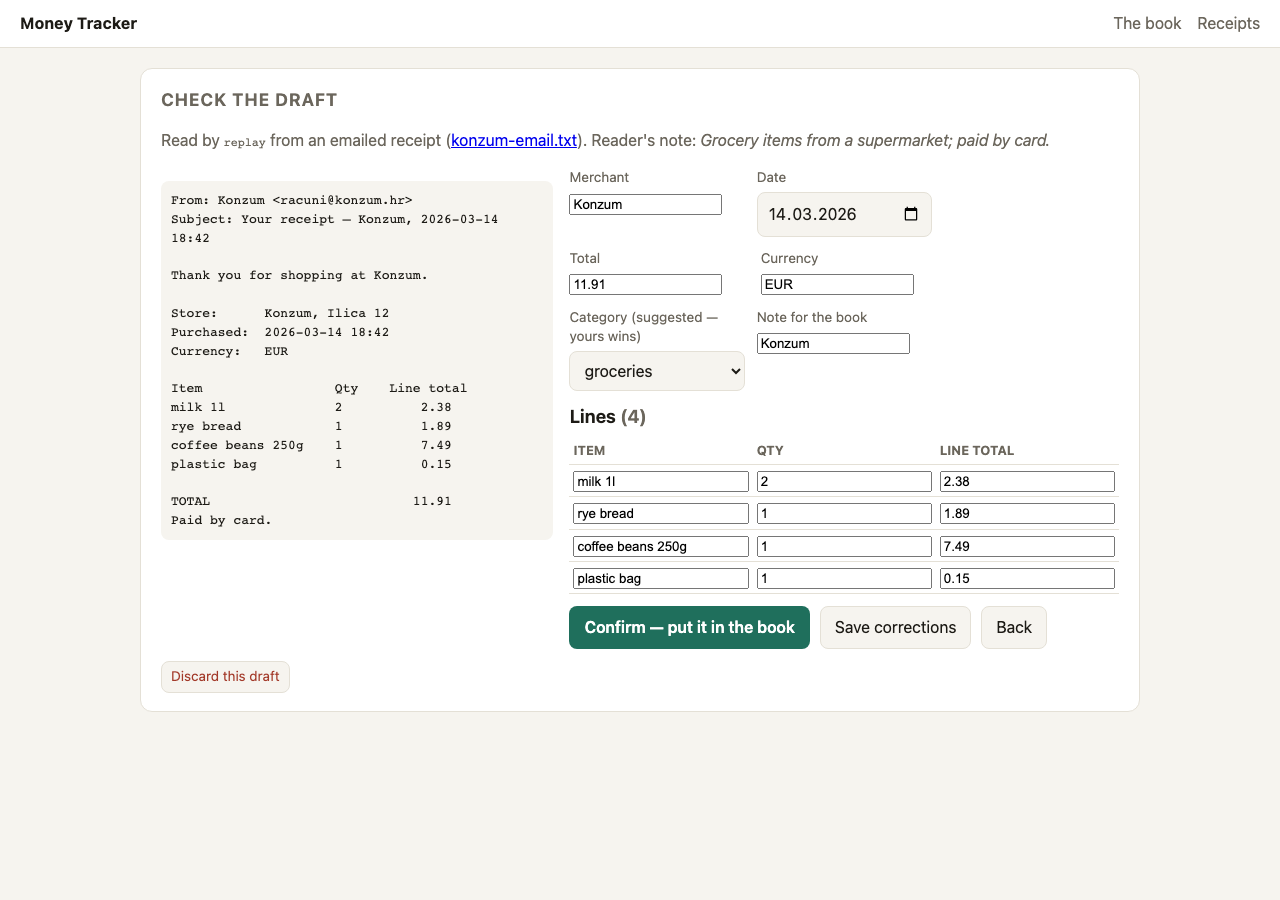Click the Thank you for shopping line
The width and height of the screenshot is (1280, 900).
pos(299,275)
